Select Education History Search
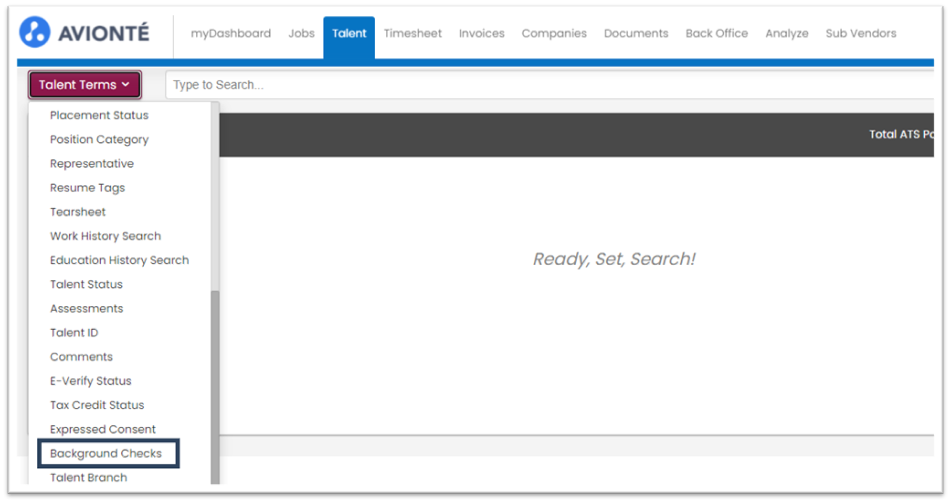 click(x=119, y=260)
